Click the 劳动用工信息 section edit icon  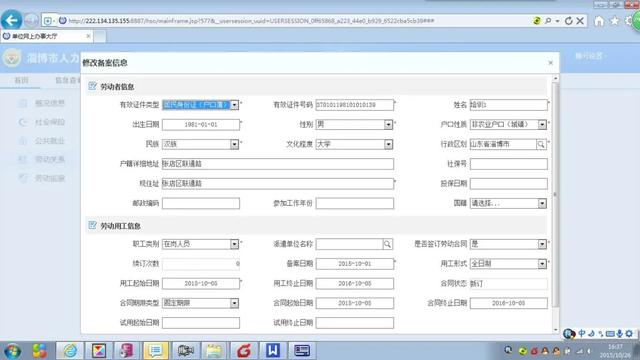(x=93, y=225)
